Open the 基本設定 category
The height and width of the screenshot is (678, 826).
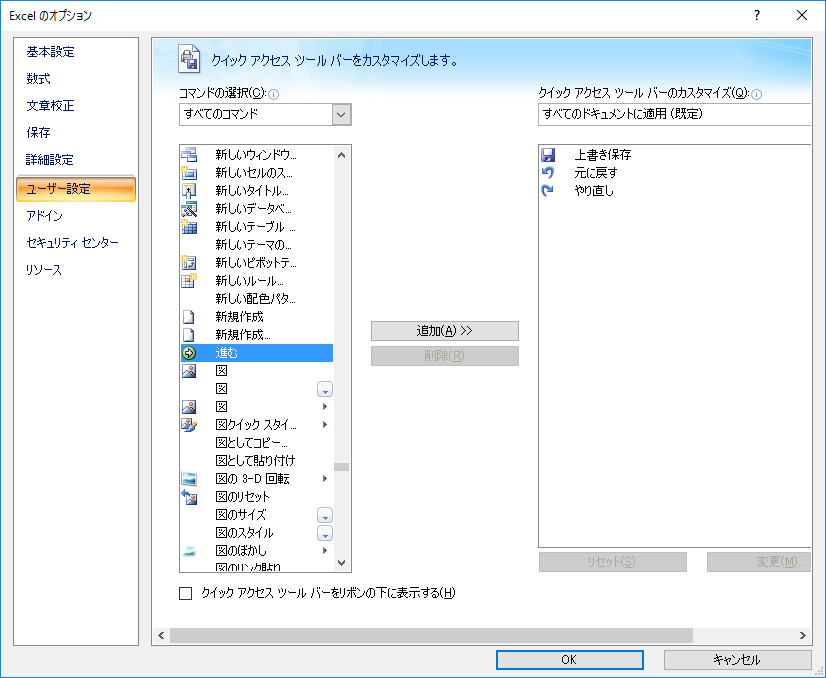tap(51, 52)
